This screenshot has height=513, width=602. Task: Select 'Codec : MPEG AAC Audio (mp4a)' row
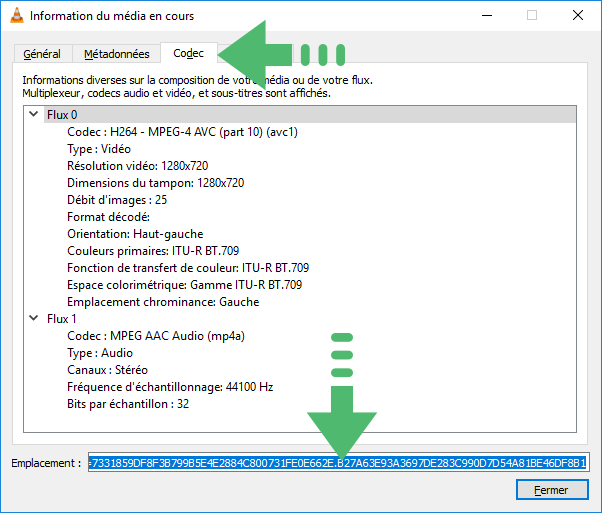click(x=156, y=336)
